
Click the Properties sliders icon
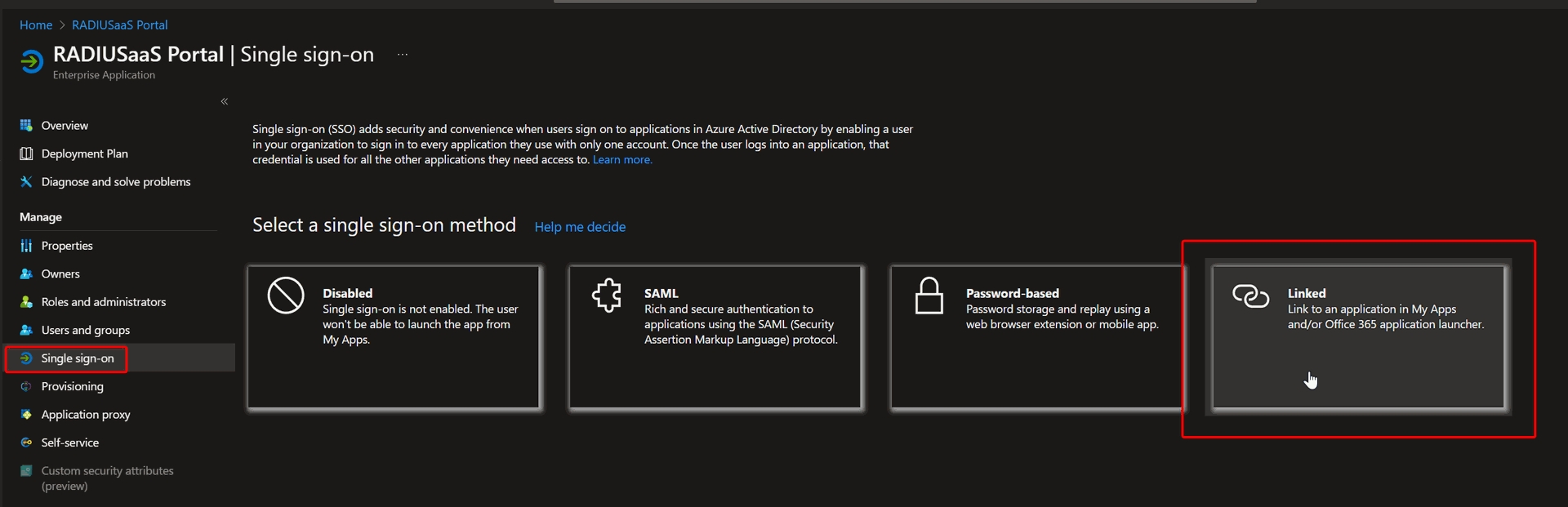26,246
